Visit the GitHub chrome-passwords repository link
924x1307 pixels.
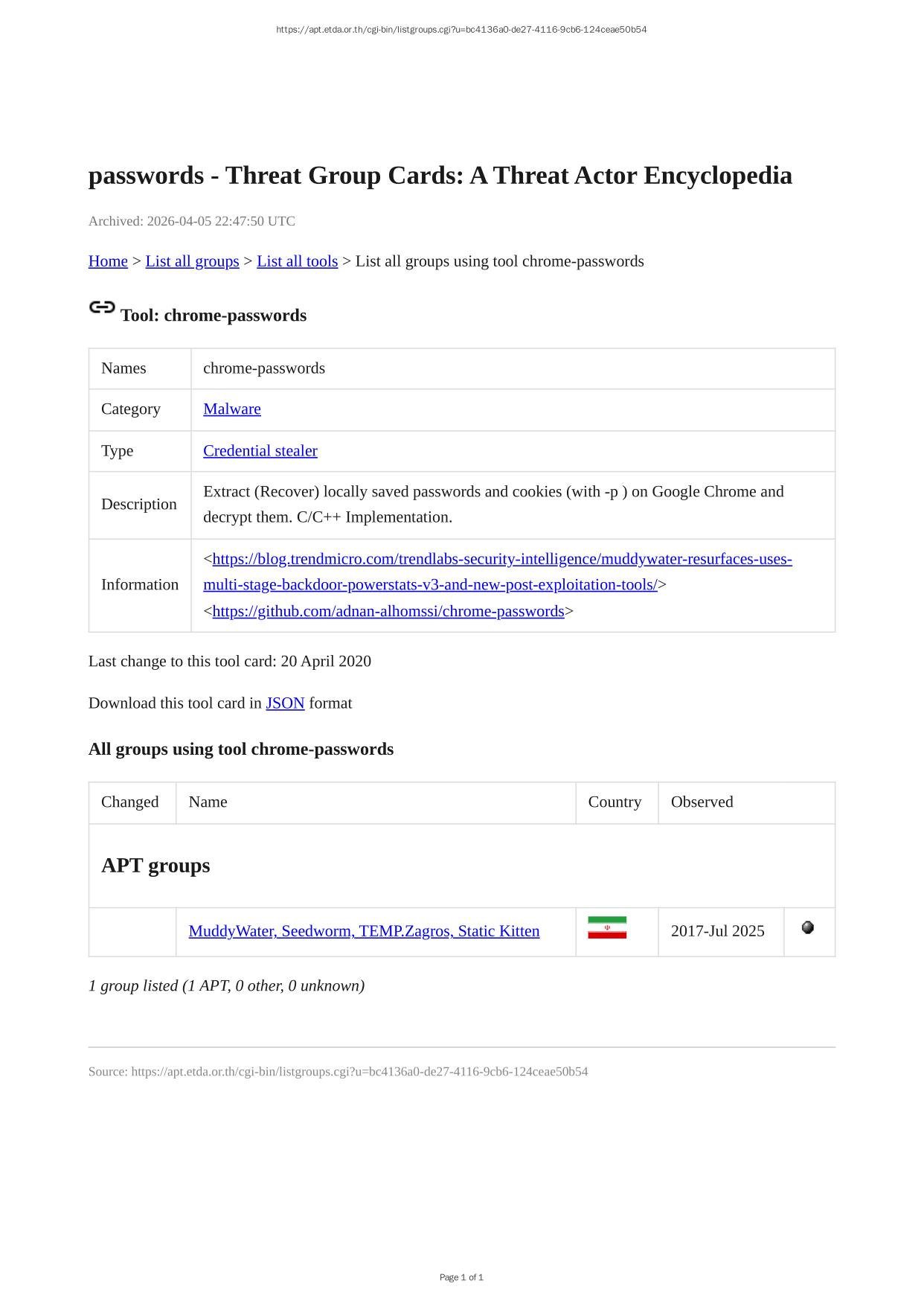[388, 611]
